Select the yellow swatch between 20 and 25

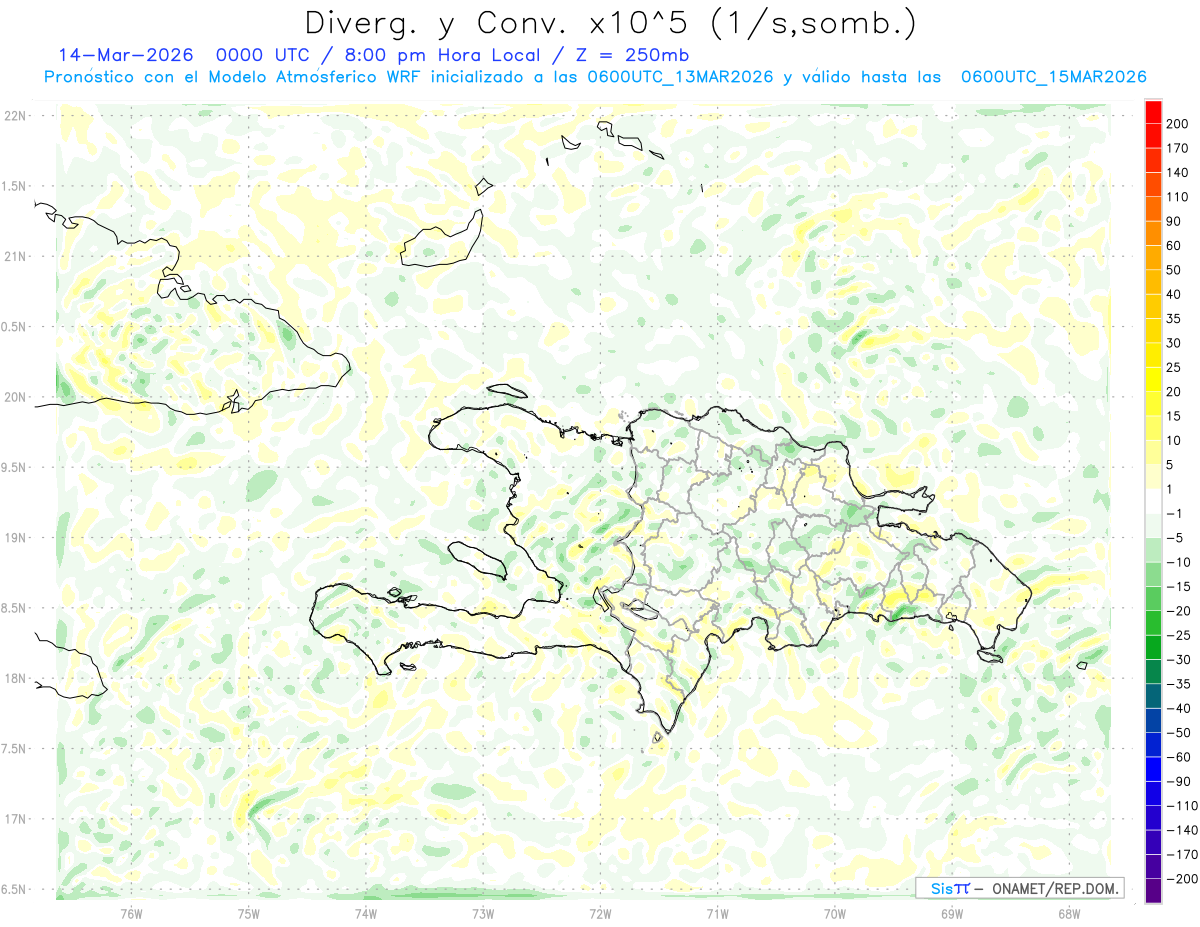1153,380
